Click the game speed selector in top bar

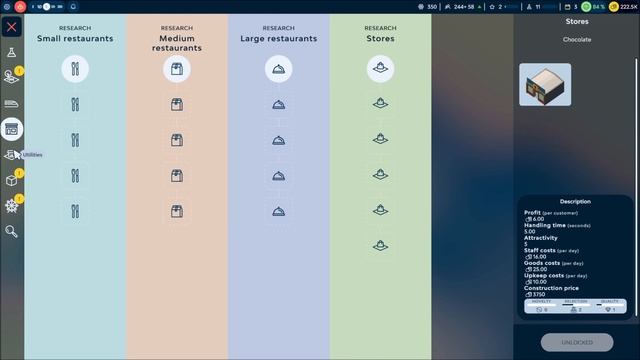[x=47, y=7]
